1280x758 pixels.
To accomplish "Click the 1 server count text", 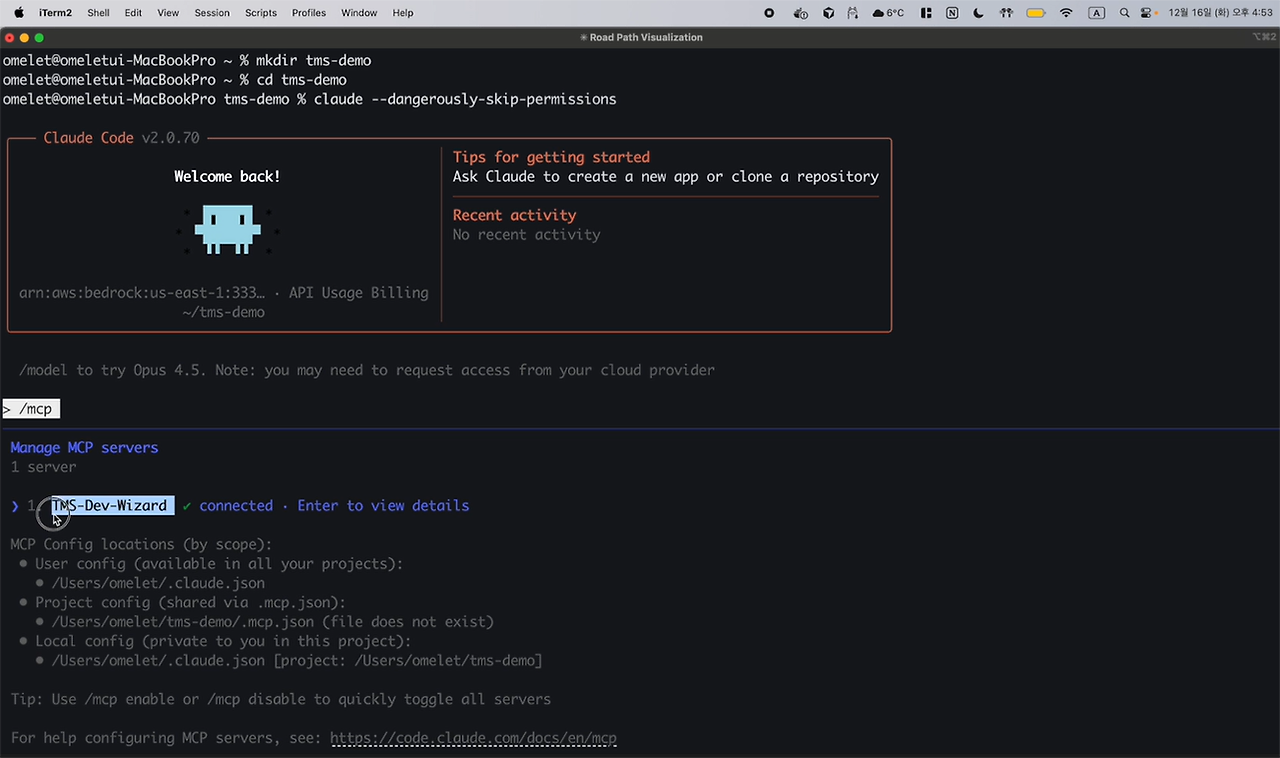I will click(43, 467).
